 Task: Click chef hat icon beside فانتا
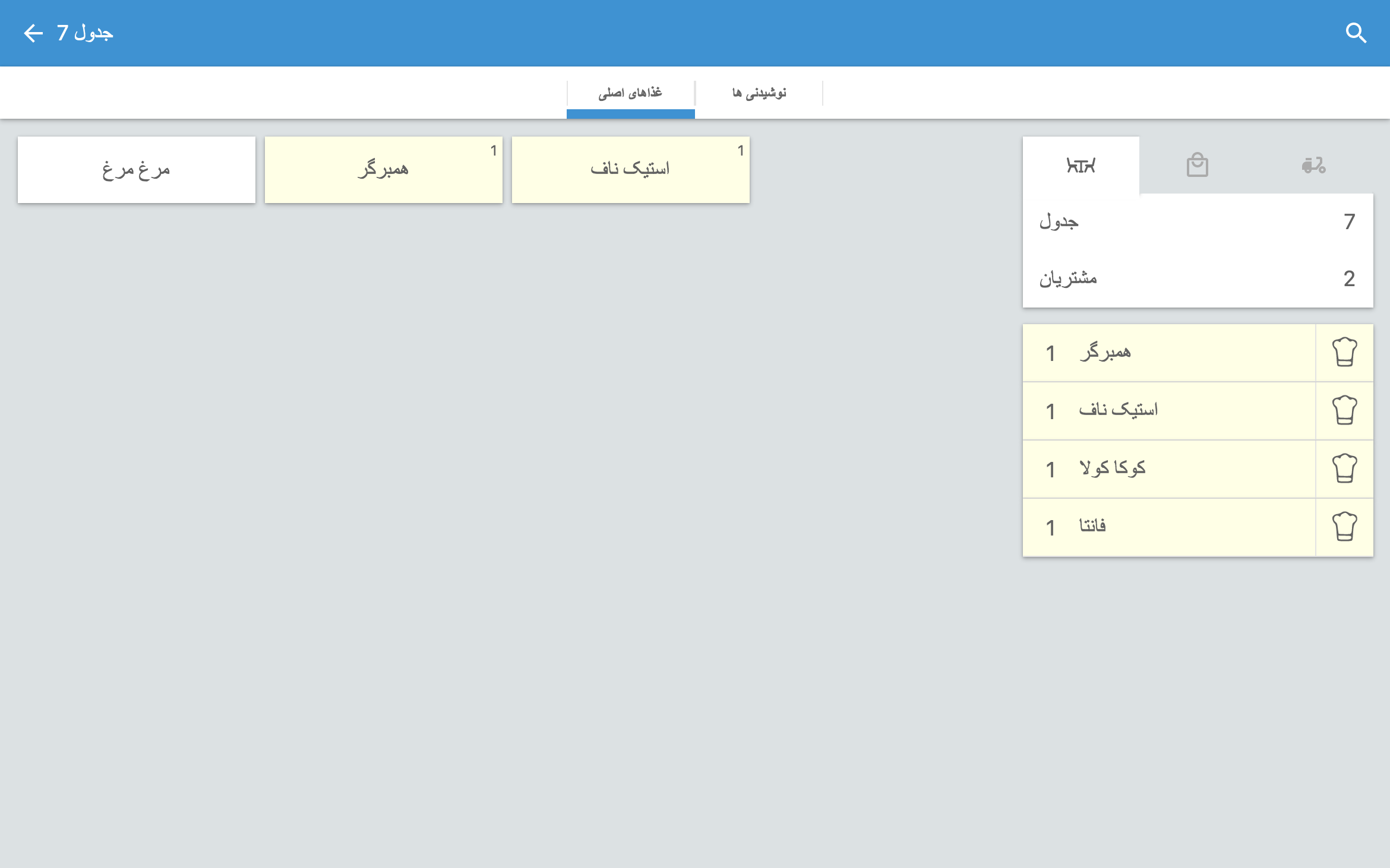click(1344, 527)
